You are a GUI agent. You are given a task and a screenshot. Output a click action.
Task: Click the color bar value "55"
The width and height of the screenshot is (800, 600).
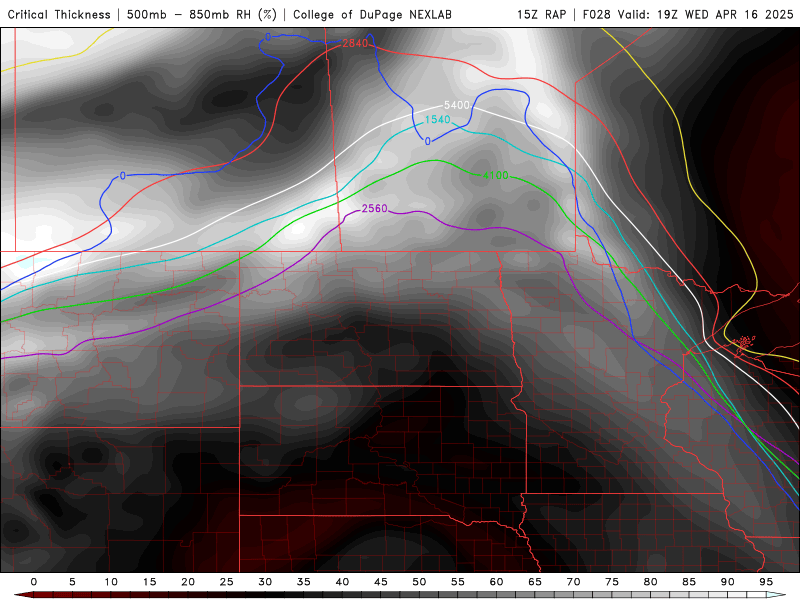pyautogui.click(x=458, y=582)
